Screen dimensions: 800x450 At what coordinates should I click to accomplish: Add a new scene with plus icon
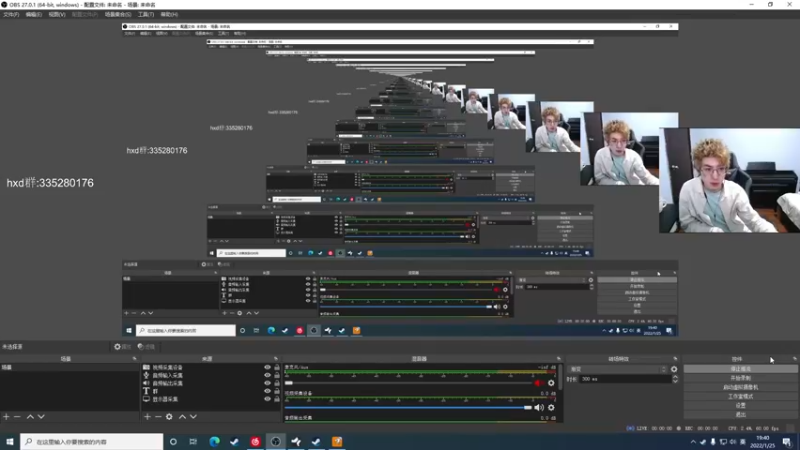tap(6, 417)
